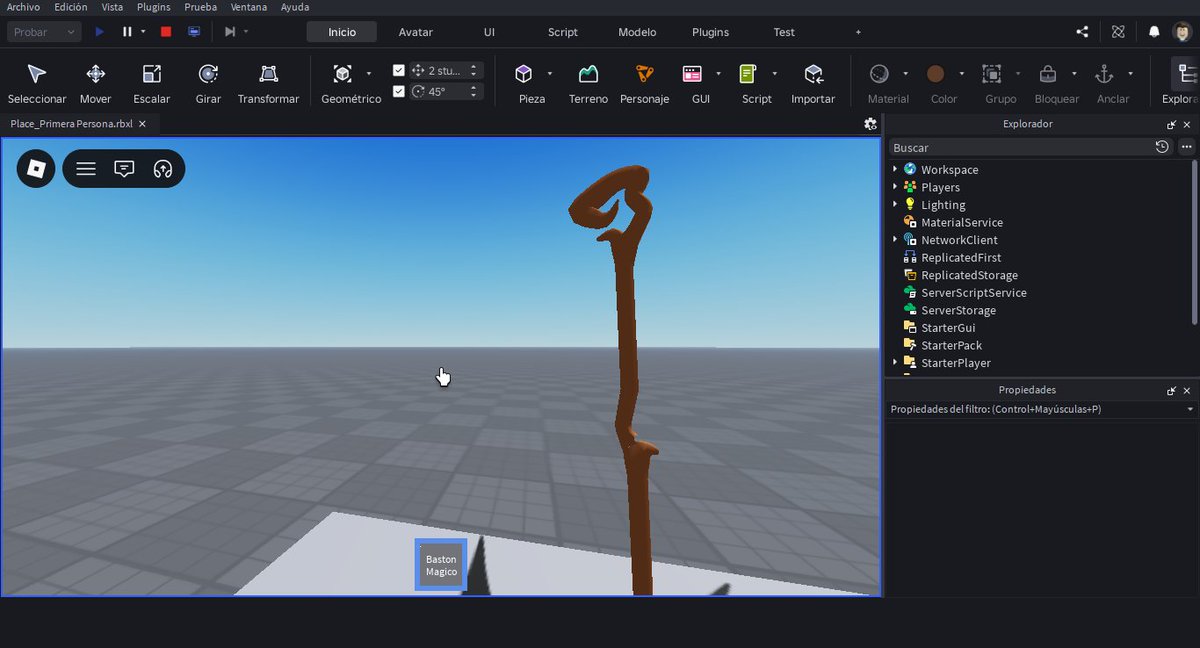The width and height of the screenshot is (1200, 648).
Task: Open the Geométrico dropdown arrow
Action: coord(369,74)
